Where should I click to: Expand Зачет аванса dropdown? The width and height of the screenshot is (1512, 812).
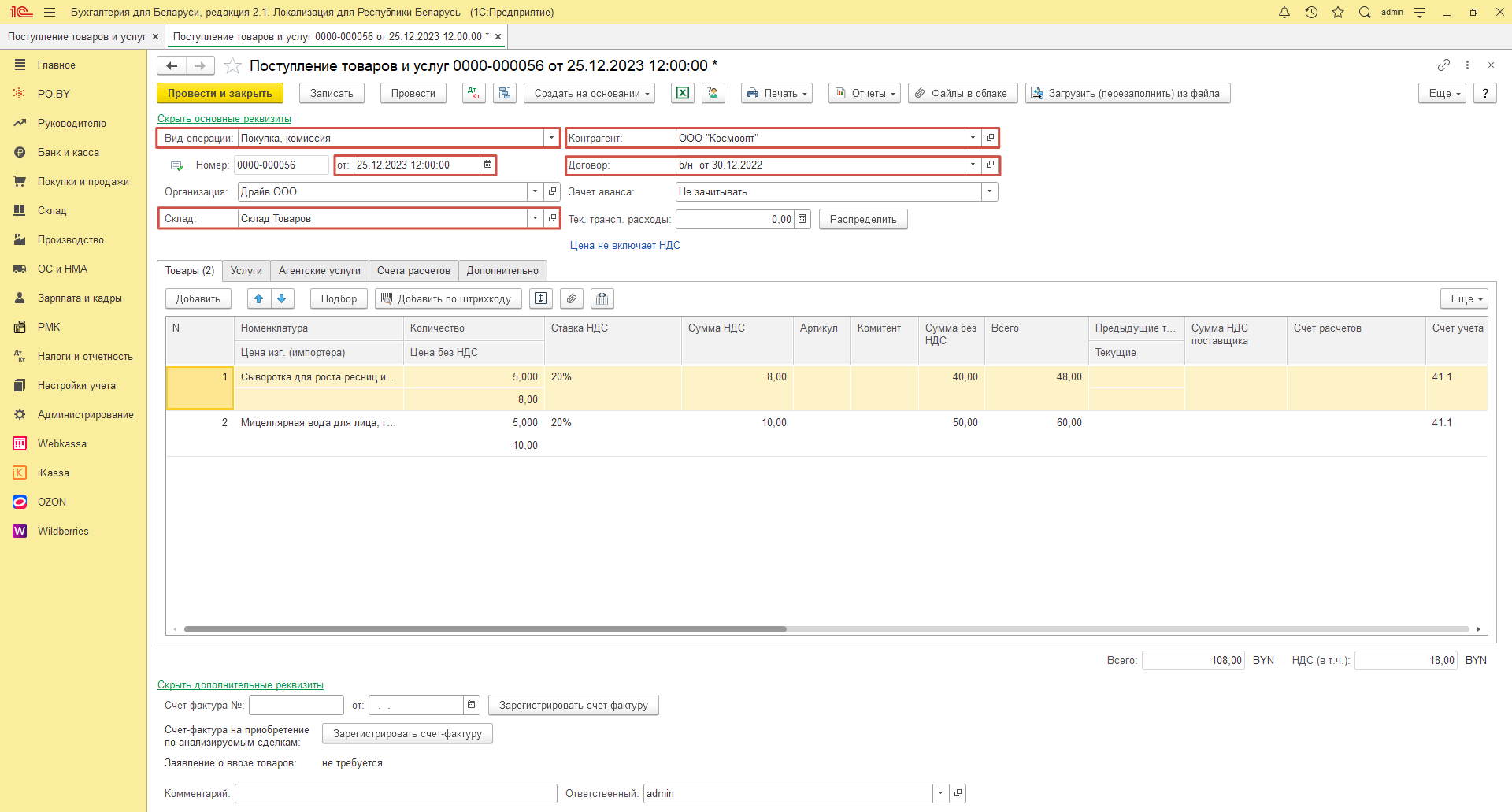[990, 191]
